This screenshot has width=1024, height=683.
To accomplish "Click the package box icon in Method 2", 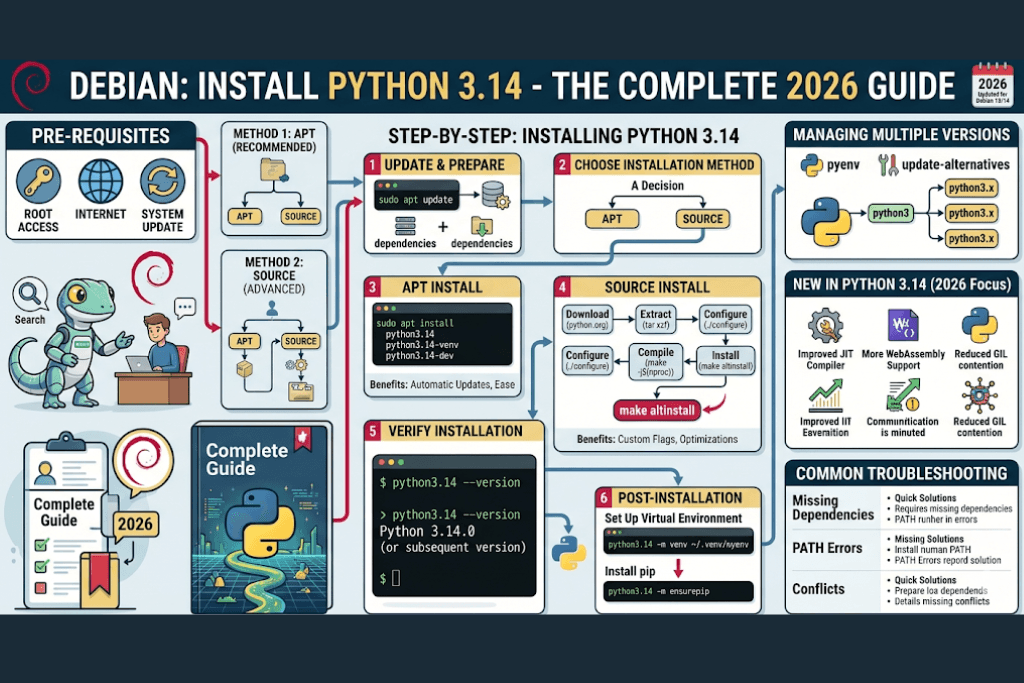I will click(244, 369).
